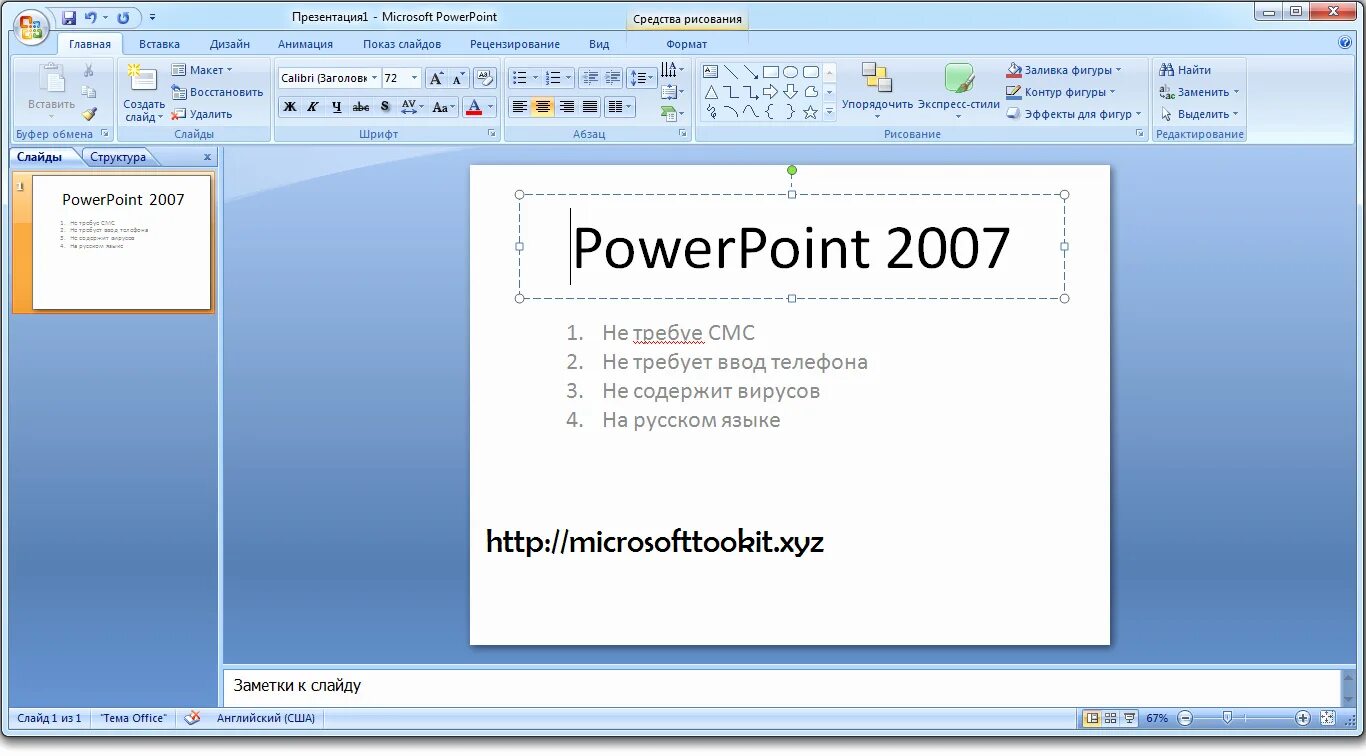1366x756 pixels.
Task: Decrease font size with the small A button
Action: click(x=458, y=78)
